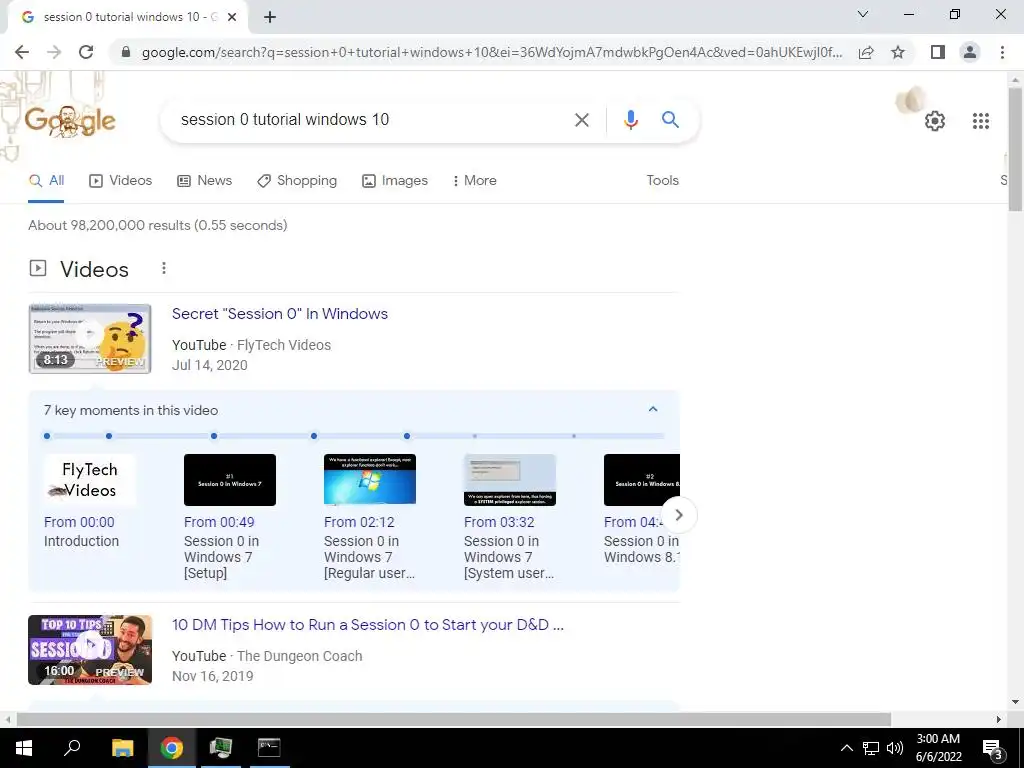Open Google quick settings gear
The width and height of the screenshot is (1024, 768).
[935, 121]
